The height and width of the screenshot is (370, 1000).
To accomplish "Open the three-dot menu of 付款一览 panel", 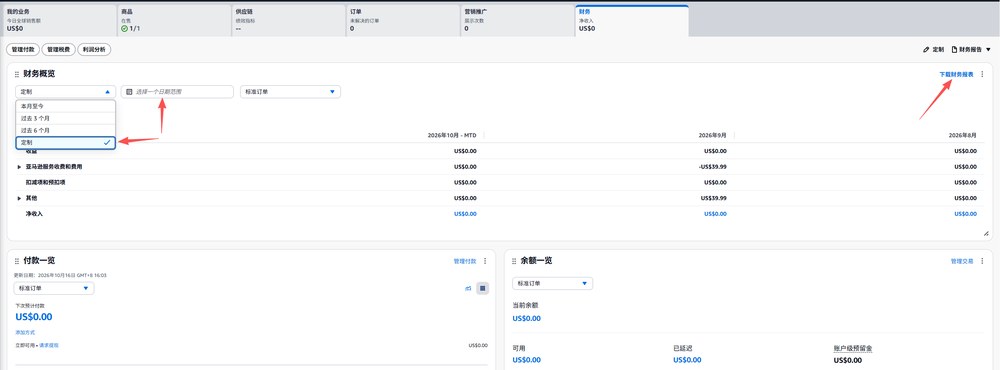I will coord(485,261).
